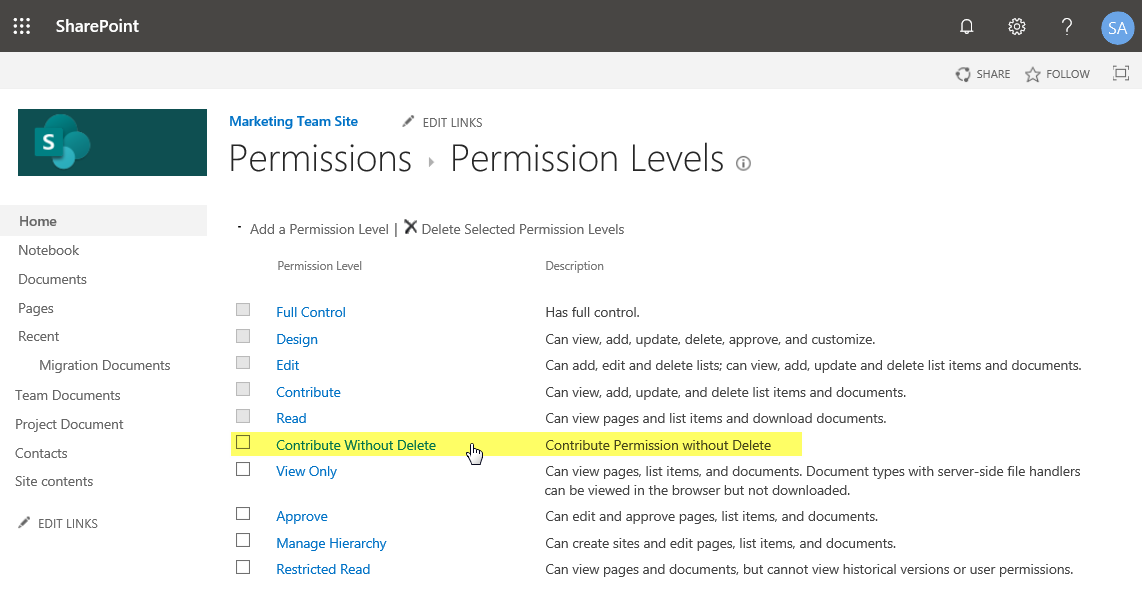This screenshot has height=600, width=1142.
Task: Show the Permission Levels info tooltip icon
Action: coord(743,162)
